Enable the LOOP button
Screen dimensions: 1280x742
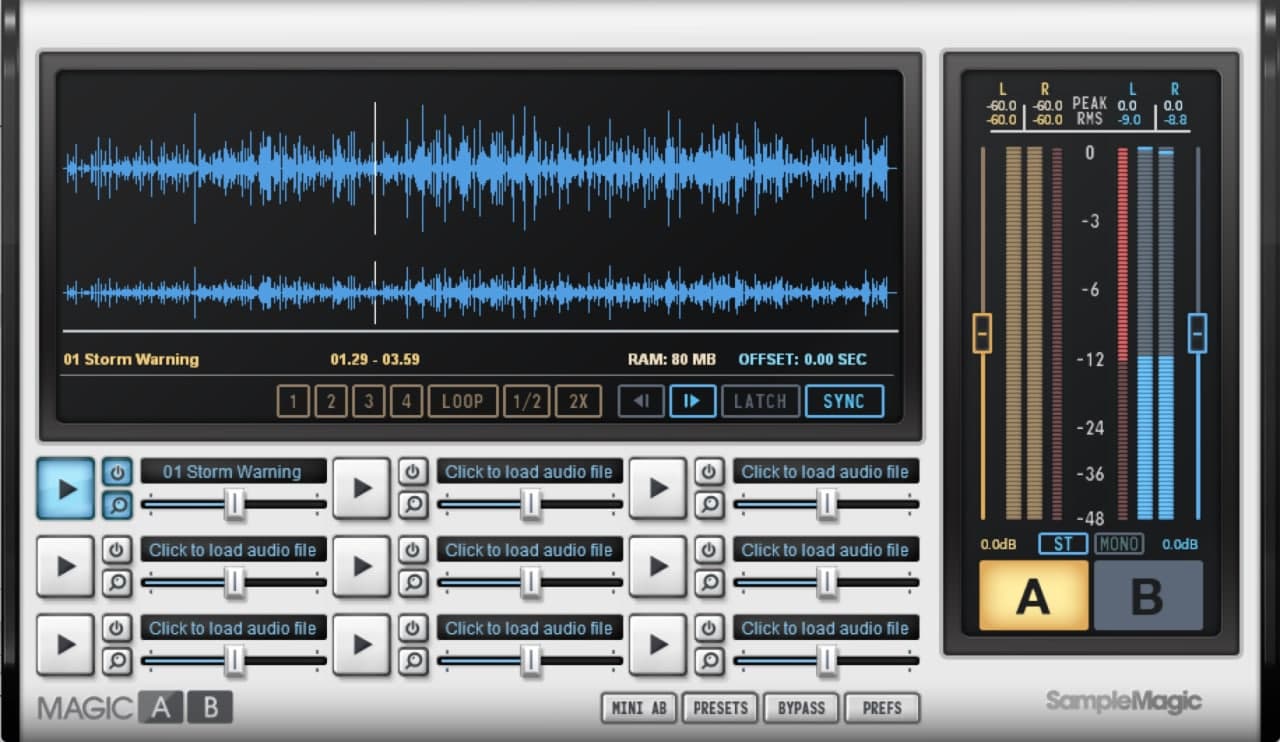pos(463,401)
